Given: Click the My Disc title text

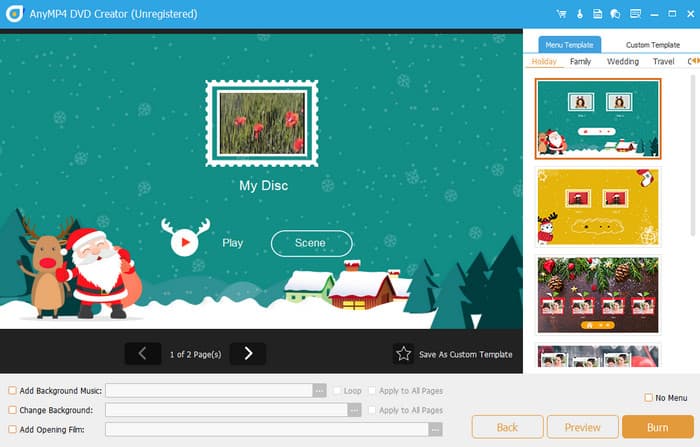Looking at the screenshot, I should pyautogui.click(x=263, y=185).
